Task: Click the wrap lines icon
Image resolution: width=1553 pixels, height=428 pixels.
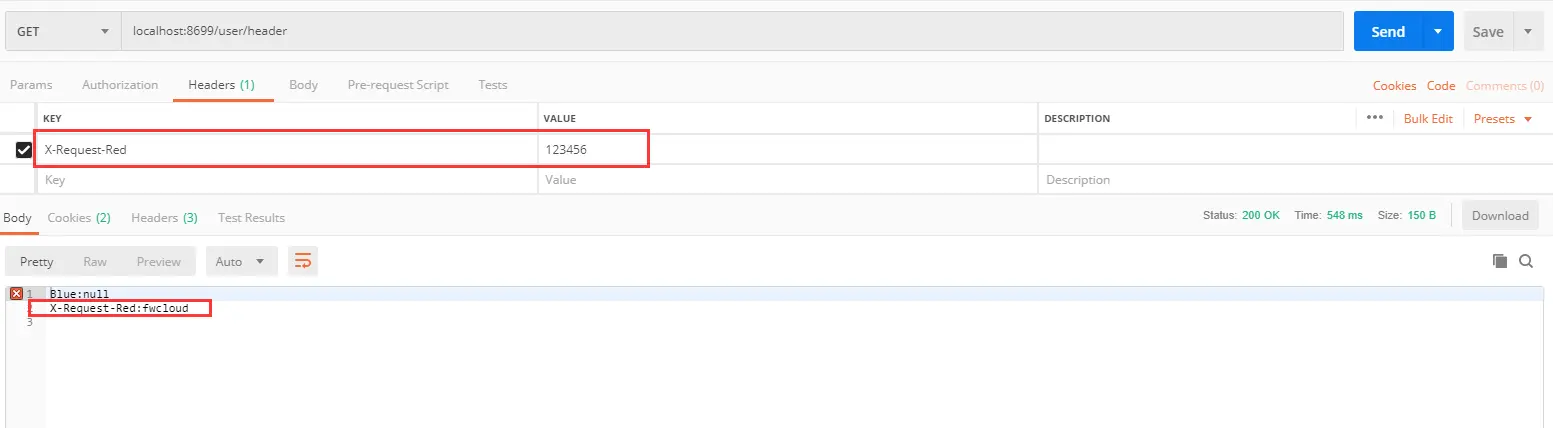Action: click(302, 262)
